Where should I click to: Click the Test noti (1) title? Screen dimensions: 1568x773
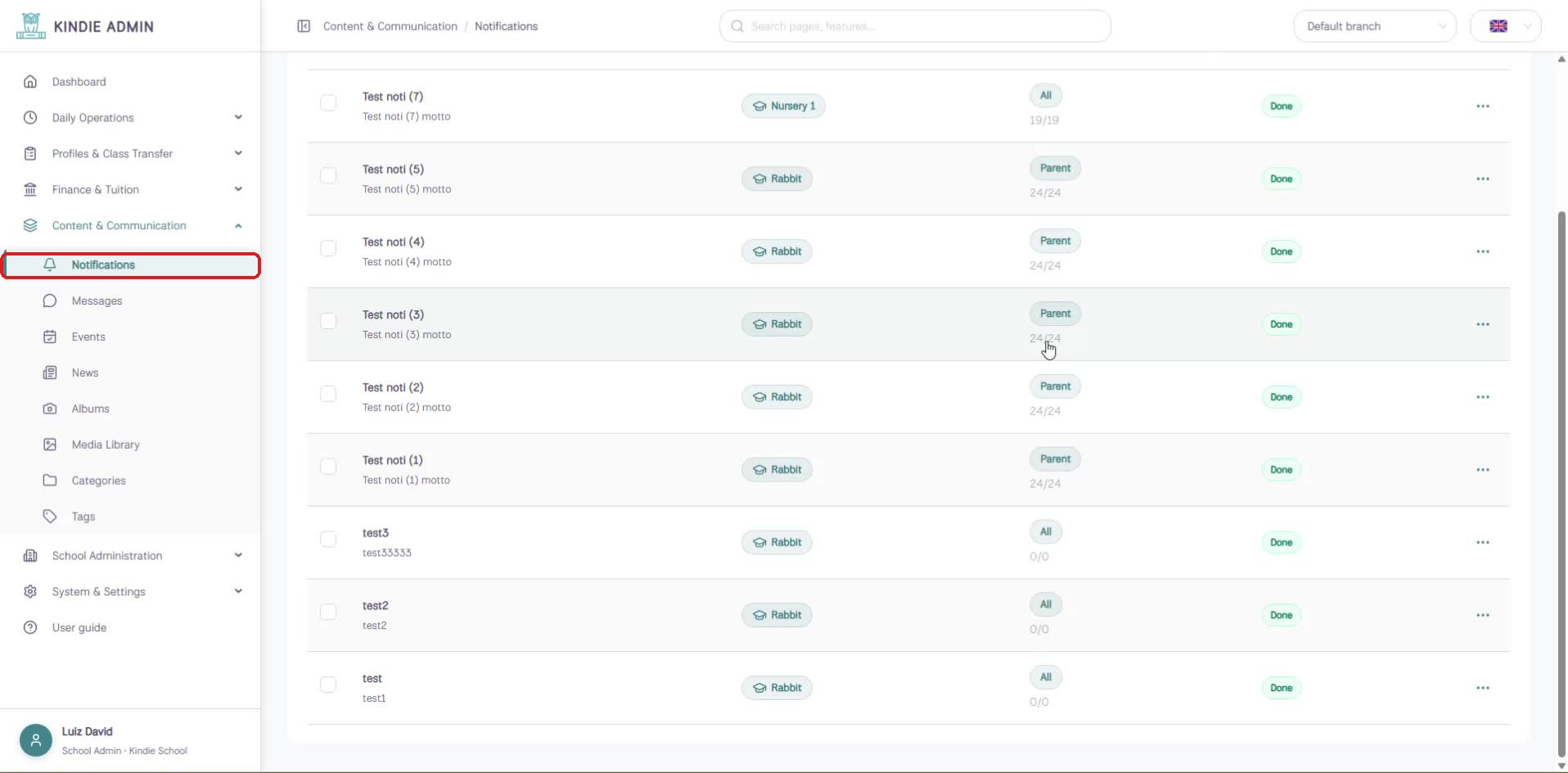tap(393, 460)
